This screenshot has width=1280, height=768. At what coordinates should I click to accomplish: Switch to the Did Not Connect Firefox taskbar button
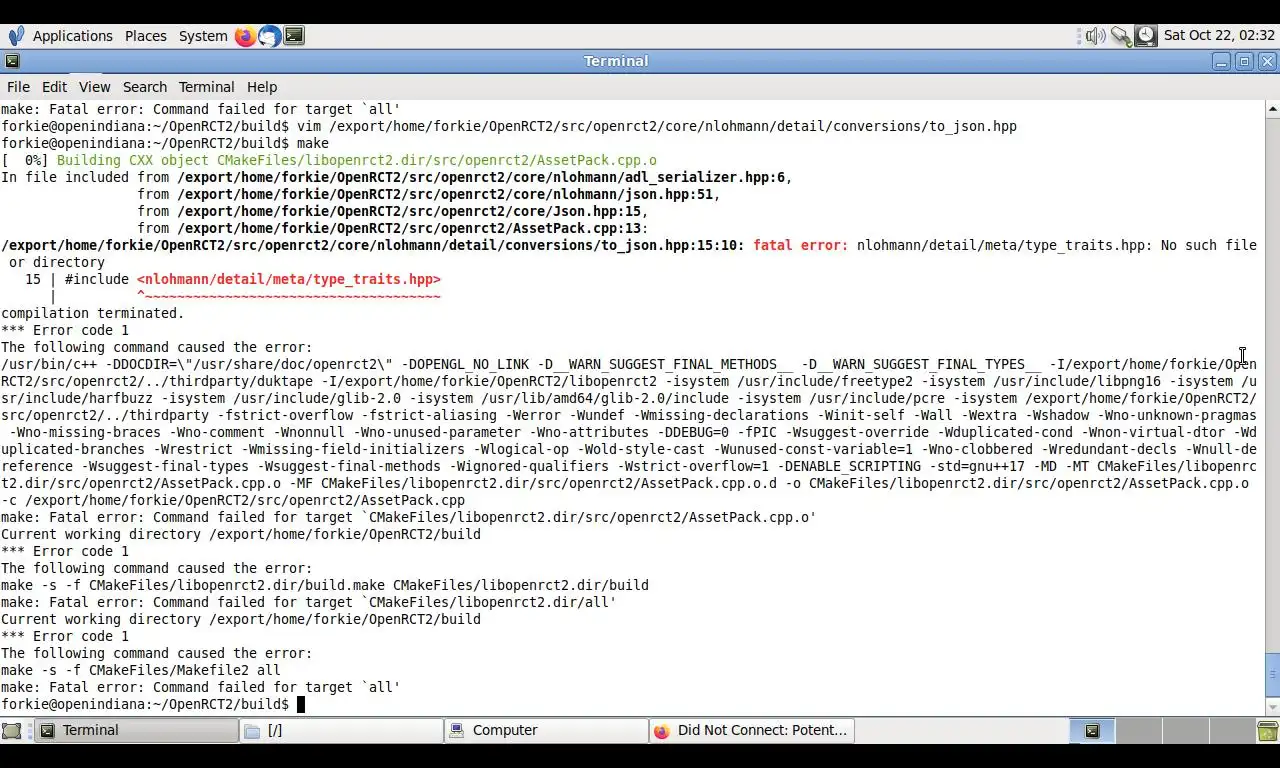click(x=751, y=731)
